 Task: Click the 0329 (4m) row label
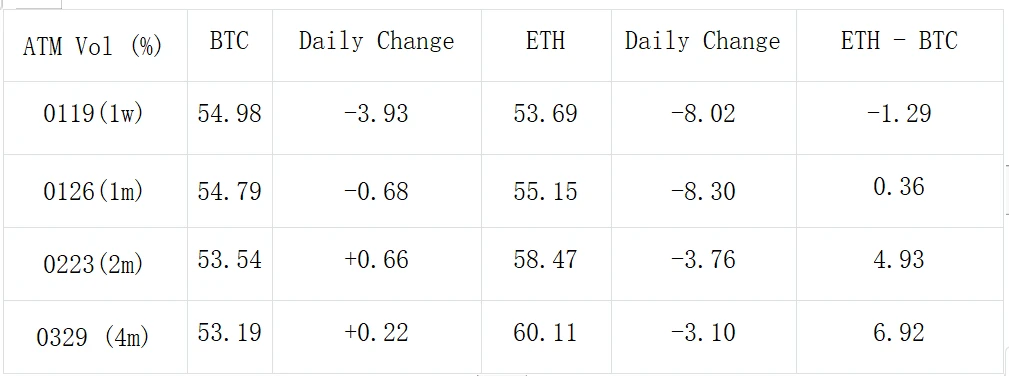click(x=95, y=336)
